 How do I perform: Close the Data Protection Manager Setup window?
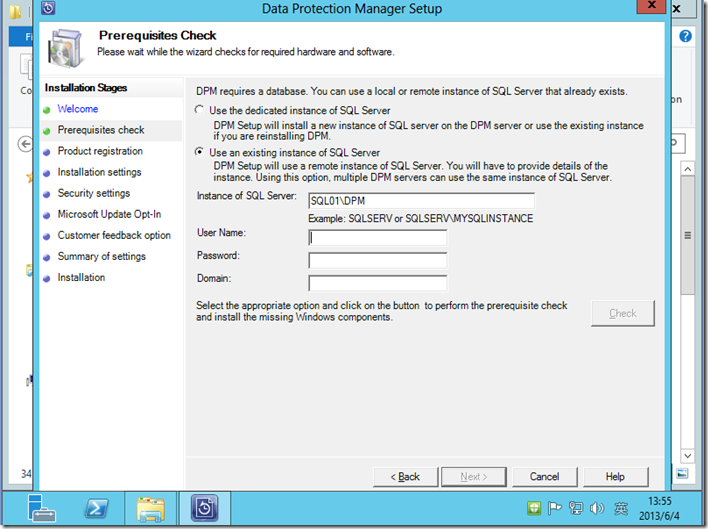(651, 6)
